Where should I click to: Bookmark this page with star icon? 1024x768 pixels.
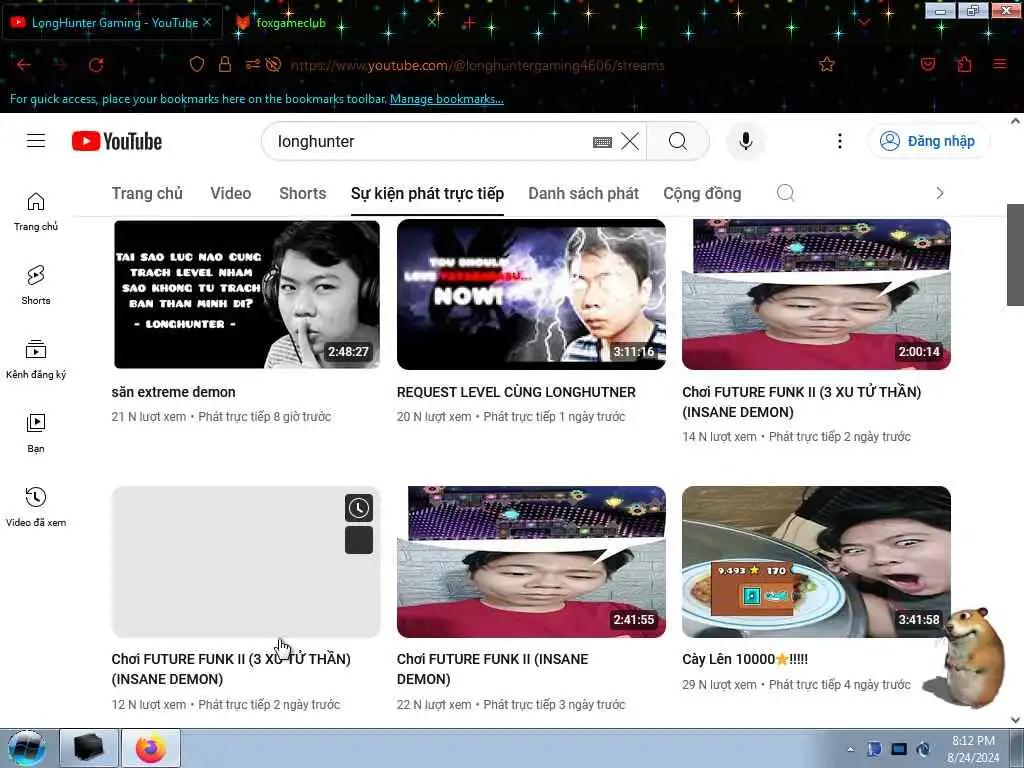pyautogui.click(x=827, y=64)
